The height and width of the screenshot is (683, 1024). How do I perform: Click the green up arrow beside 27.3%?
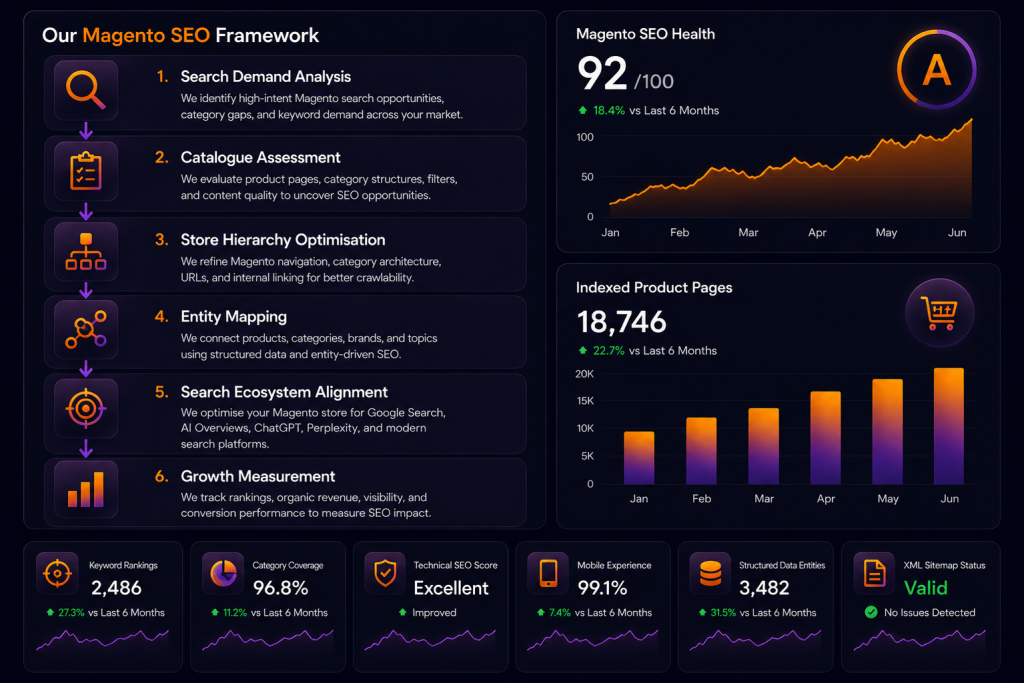pyautogui.click(x=50, y=612)
